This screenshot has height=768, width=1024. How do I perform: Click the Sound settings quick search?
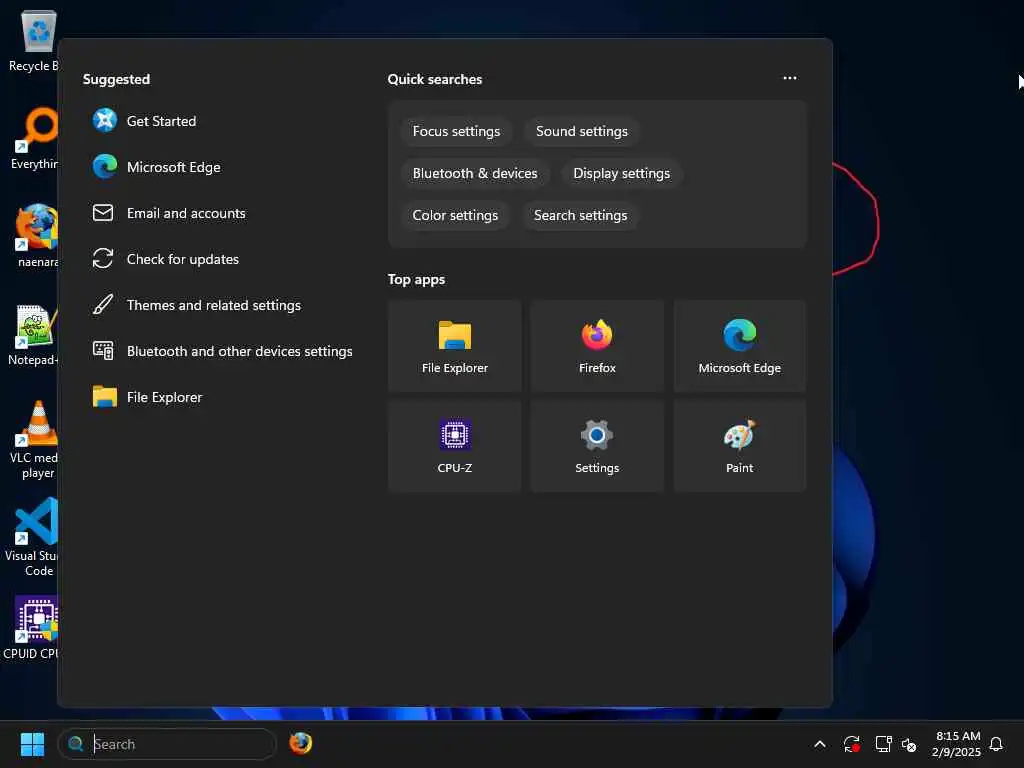[582, 131]
